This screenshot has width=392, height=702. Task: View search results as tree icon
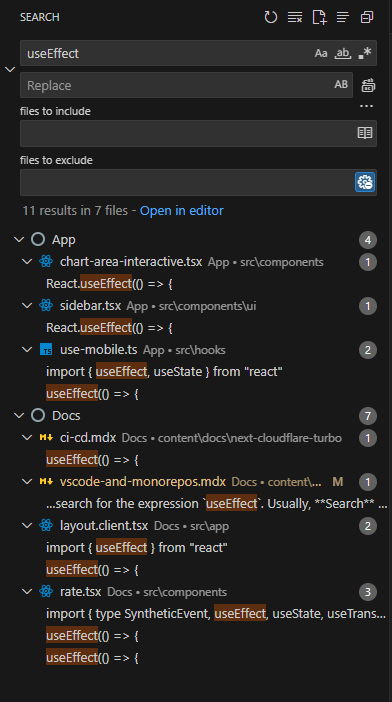click(343, 17)
